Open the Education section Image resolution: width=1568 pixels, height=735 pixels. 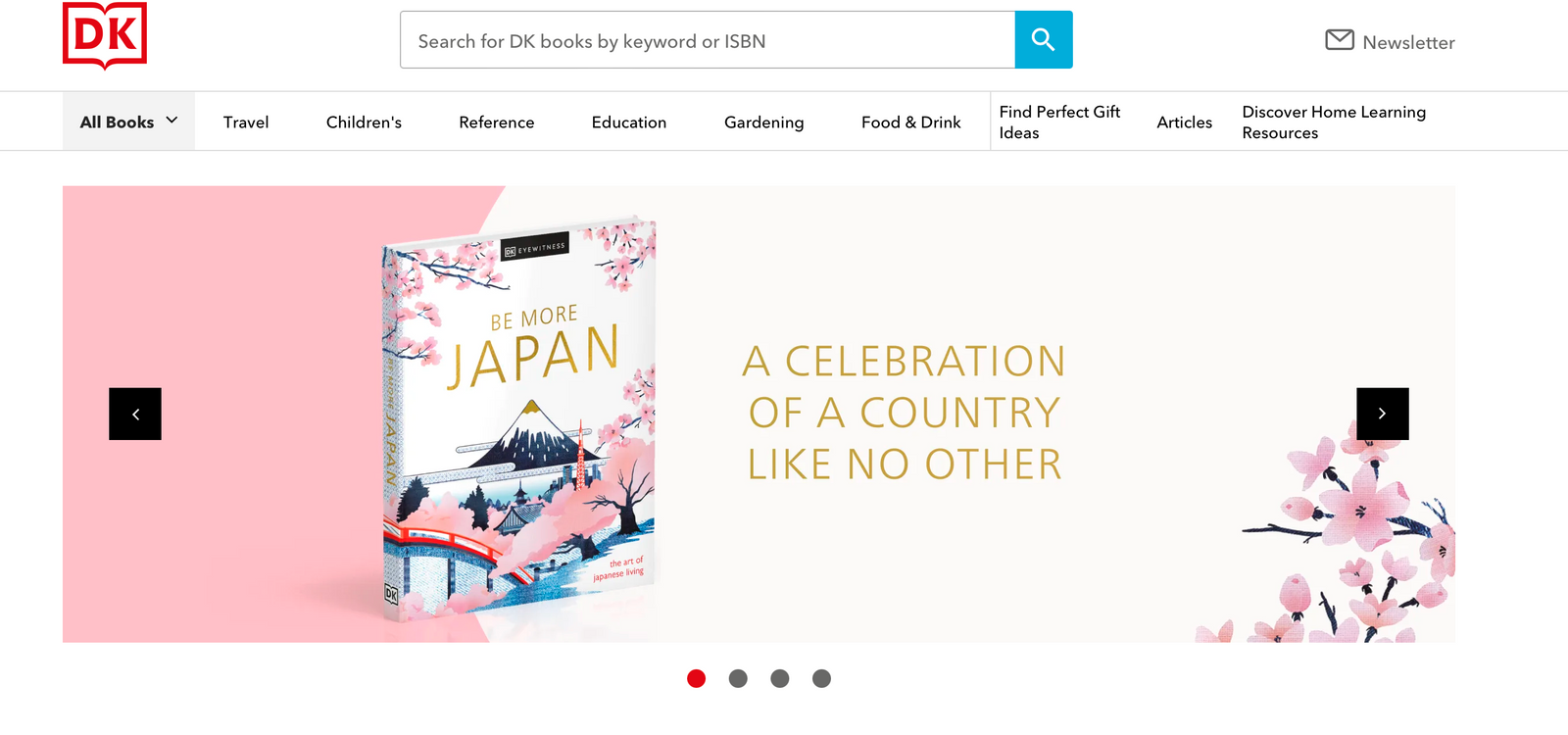[628, 122]
